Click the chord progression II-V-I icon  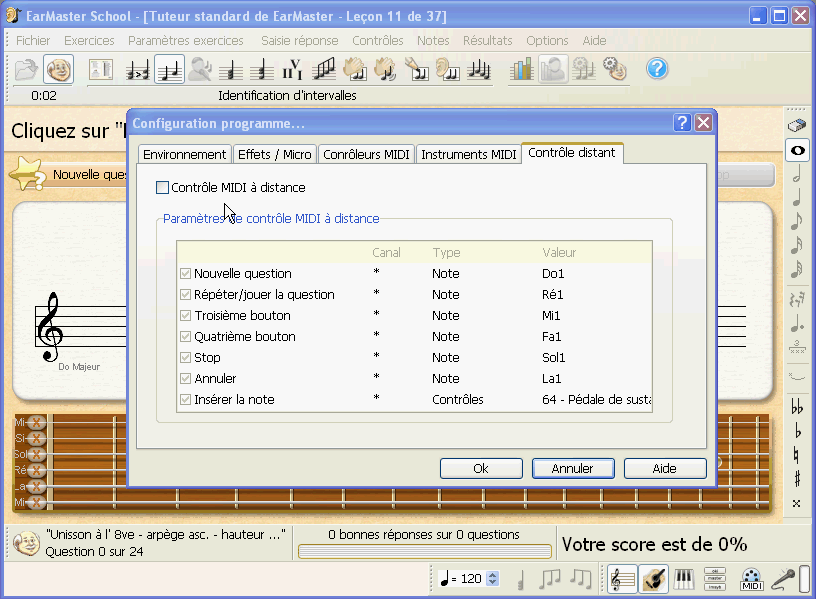pyautogui.click(x=292, y=69)
